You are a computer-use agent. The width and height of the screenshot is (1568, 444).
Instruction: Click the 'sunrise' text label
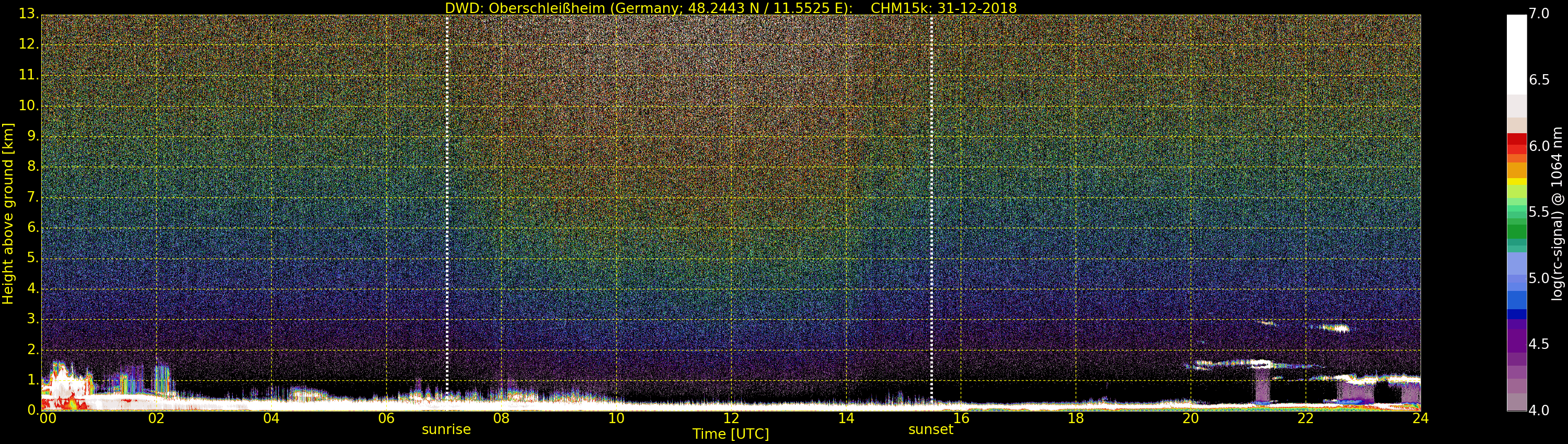(446, 429)
